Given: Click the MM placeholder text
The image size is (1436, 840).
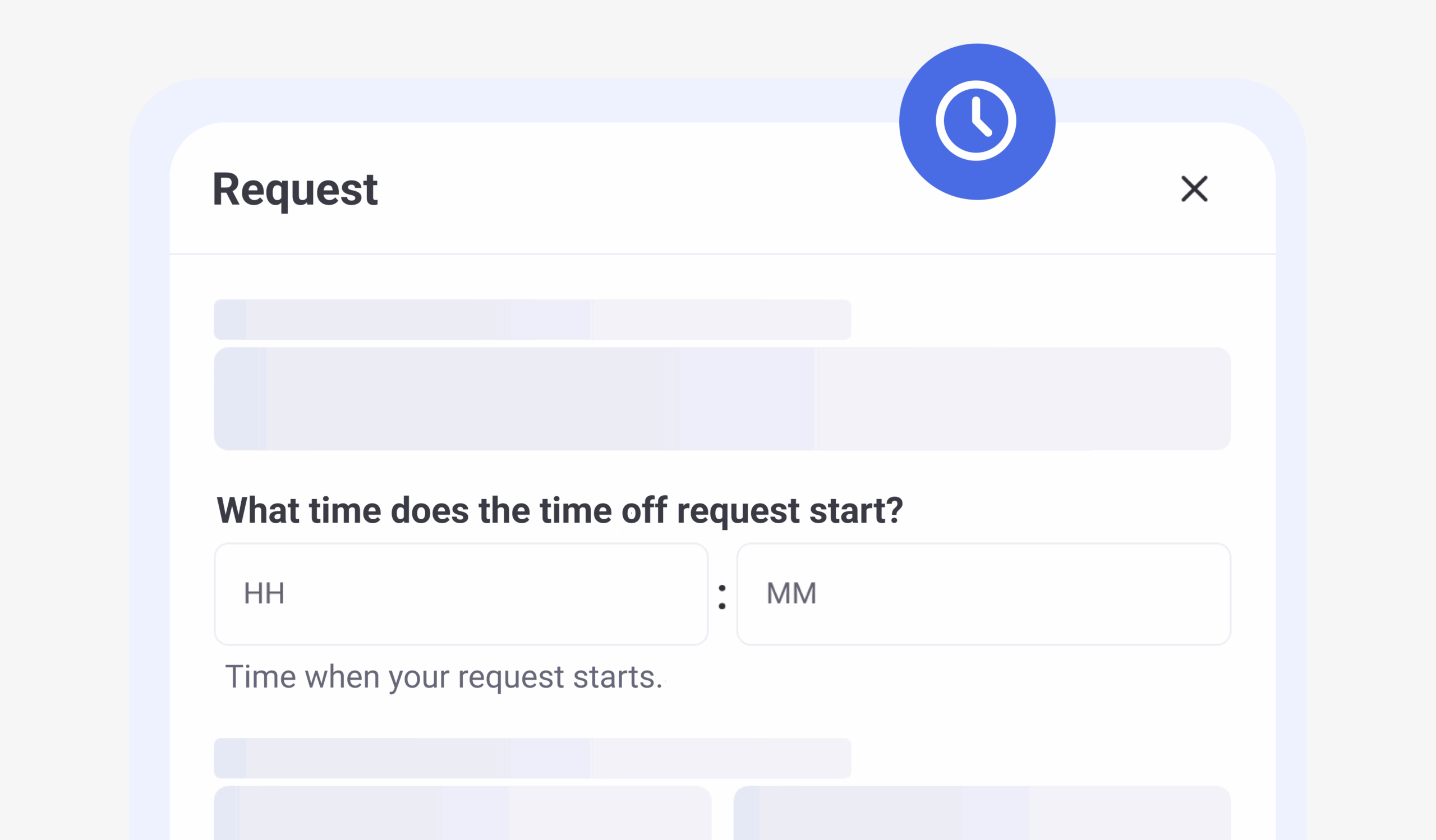Looking at the screenshot, I should click(x=791, y=593).
